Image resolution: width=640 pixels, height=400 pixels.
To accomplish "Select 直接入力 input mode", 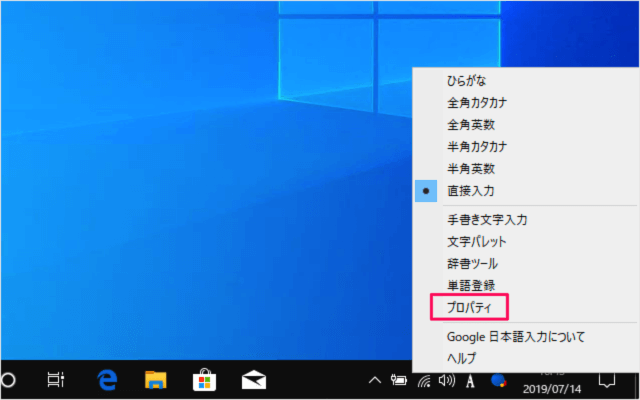I will [470, 190].
